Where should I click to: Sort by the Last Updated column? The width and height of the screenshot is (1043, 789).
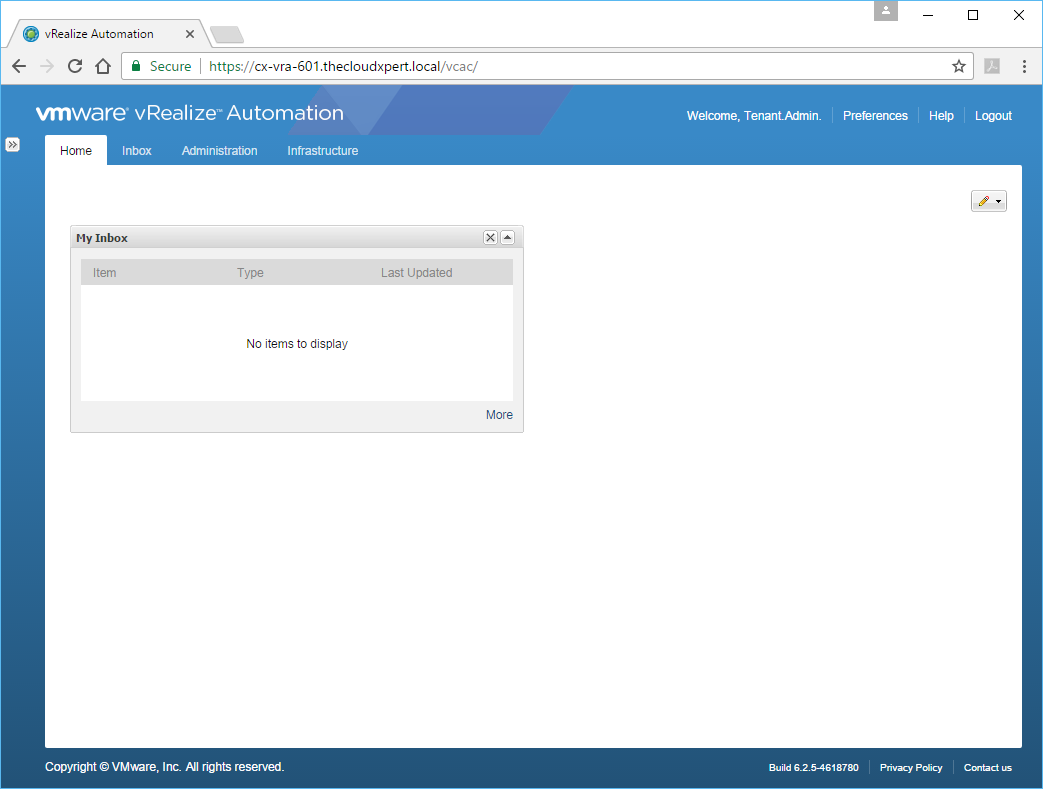(x=416, y=273)
